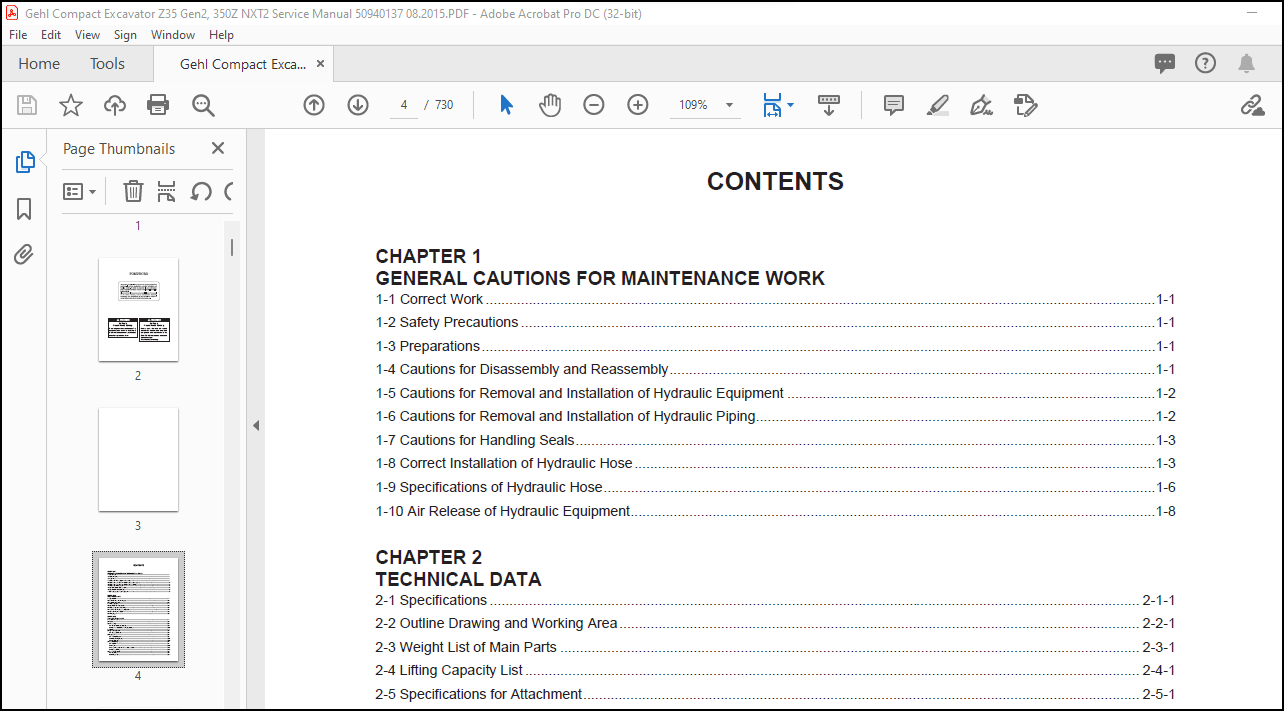Open the stamp tool
This screenshot has width=1284, height=711.
pyautogui.click(x=1026, y=105)
